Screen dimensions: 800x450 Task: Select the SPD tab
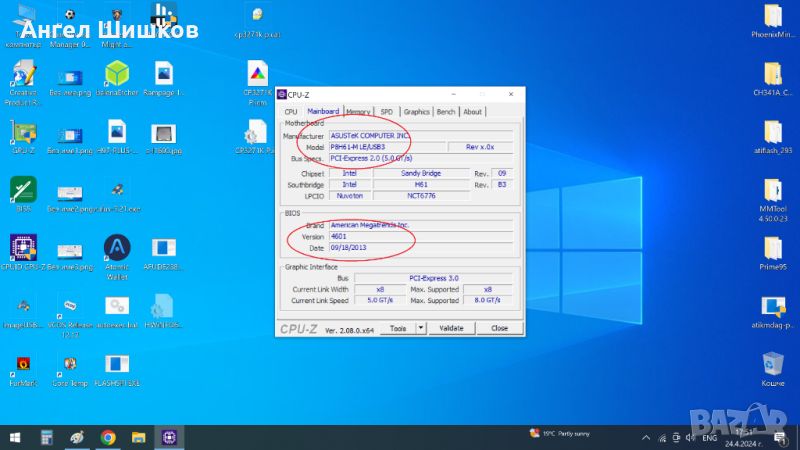pos(386,112)
